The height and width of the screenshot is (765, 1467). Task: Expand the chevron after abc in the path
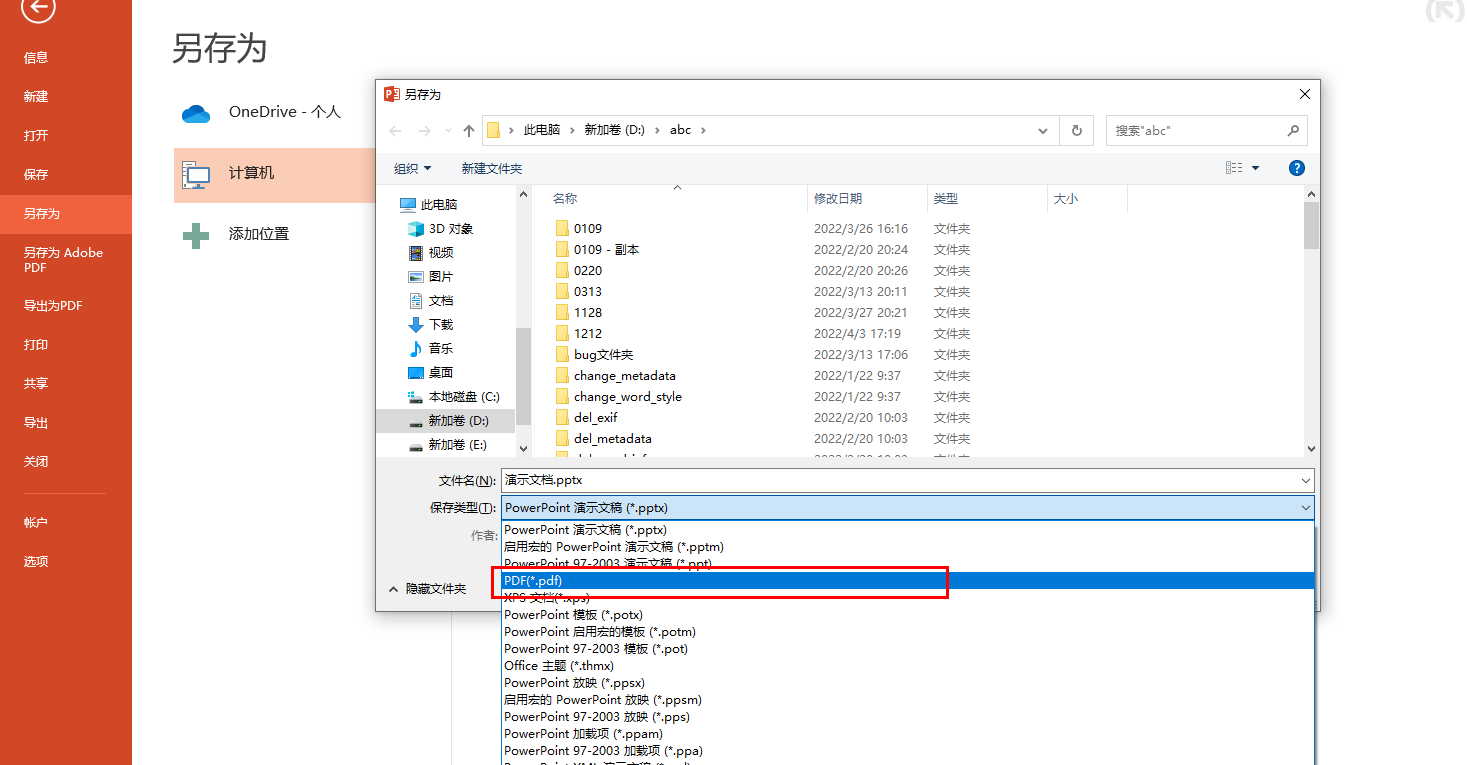pyautogui.click(x=702, y=131)
